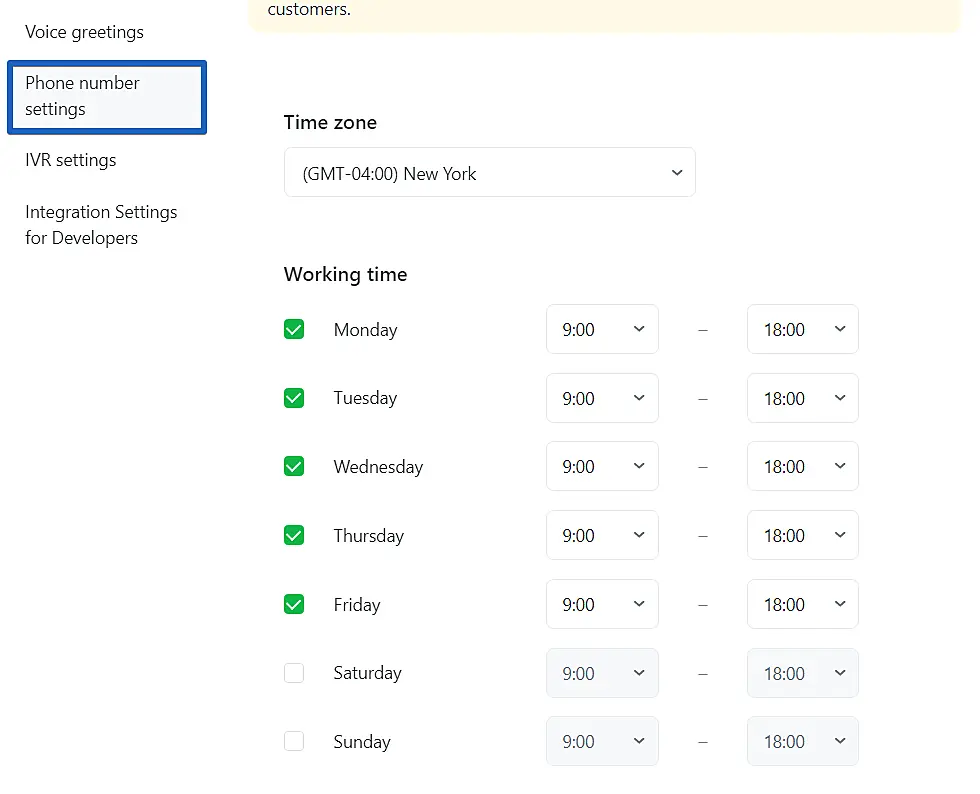Uncheck the Friday checkbox
Screen dimensions: 980x794
pos(294,604)
